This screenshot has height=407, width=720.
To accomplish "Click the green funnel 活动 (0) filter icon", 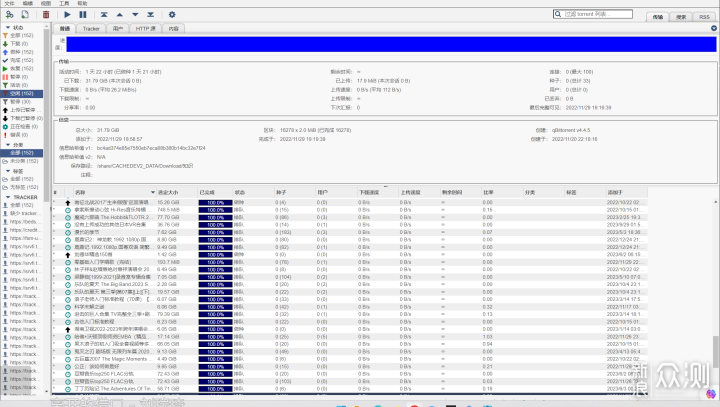I will [6, 85].
